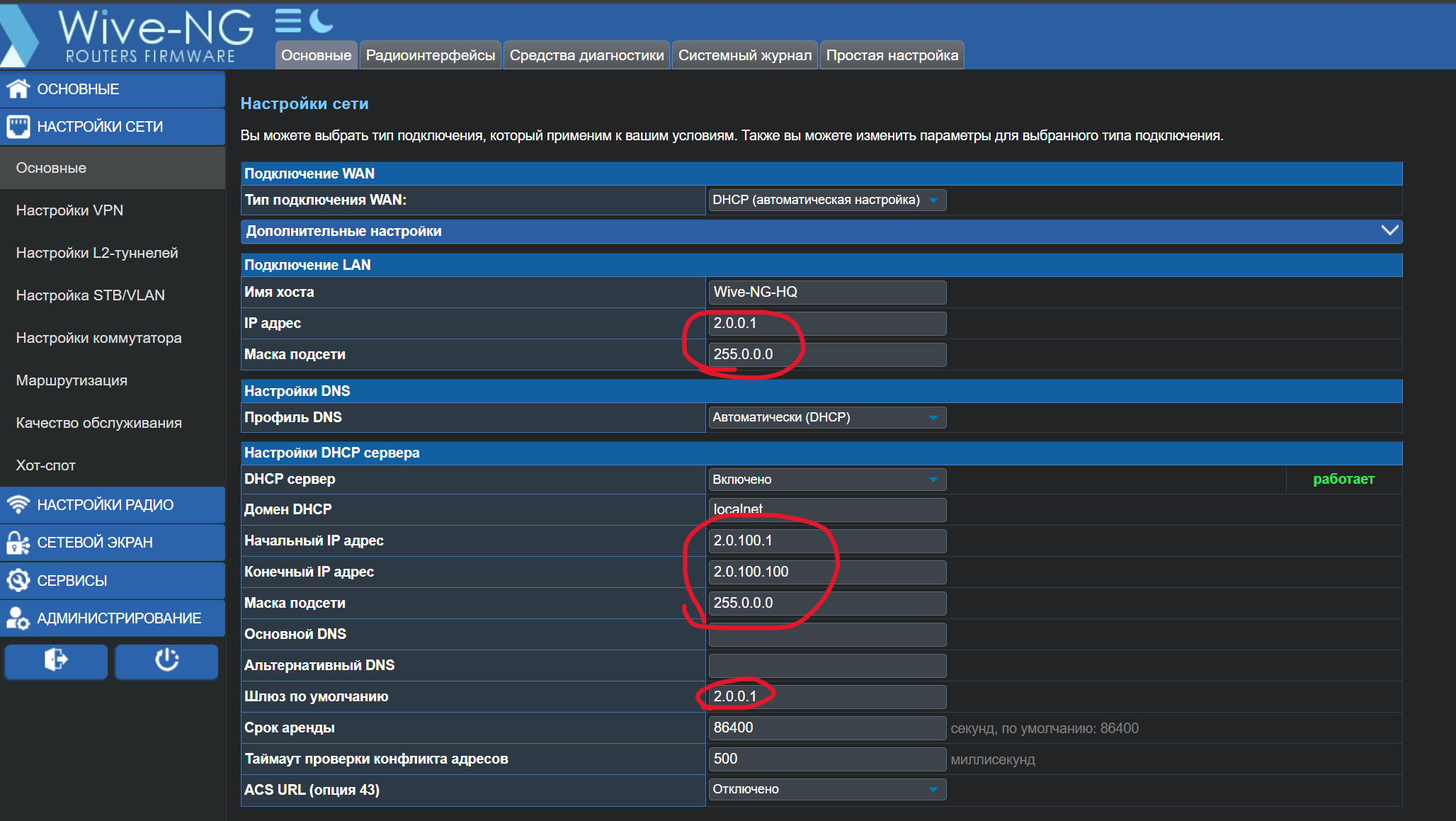Screen dimensions: 1456x821
Task: Click the logout door button
Action: [x=56, y=660]
